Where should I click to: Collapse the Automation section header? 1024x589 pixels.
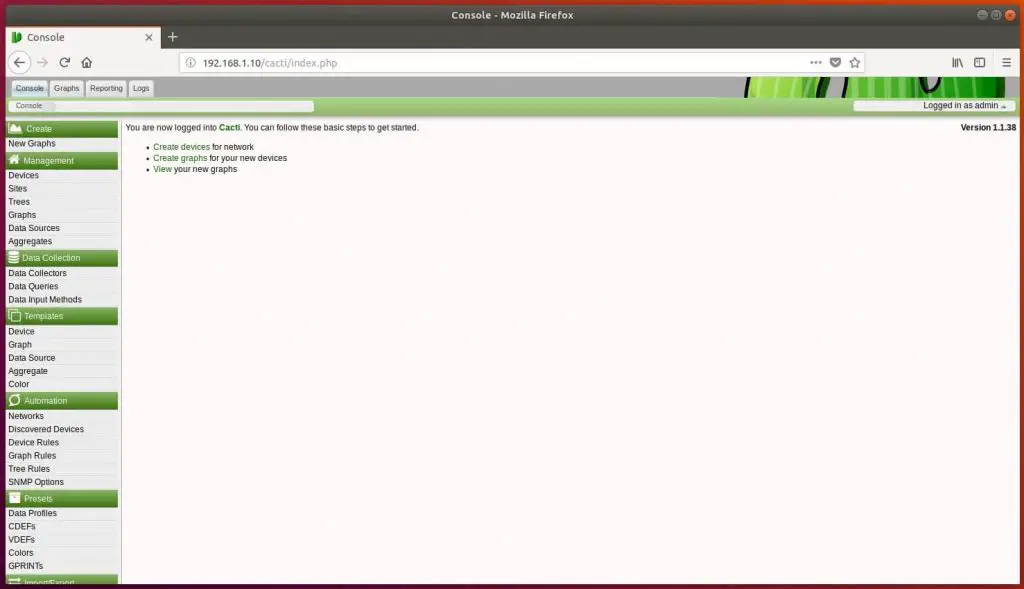tap(61, 400)
